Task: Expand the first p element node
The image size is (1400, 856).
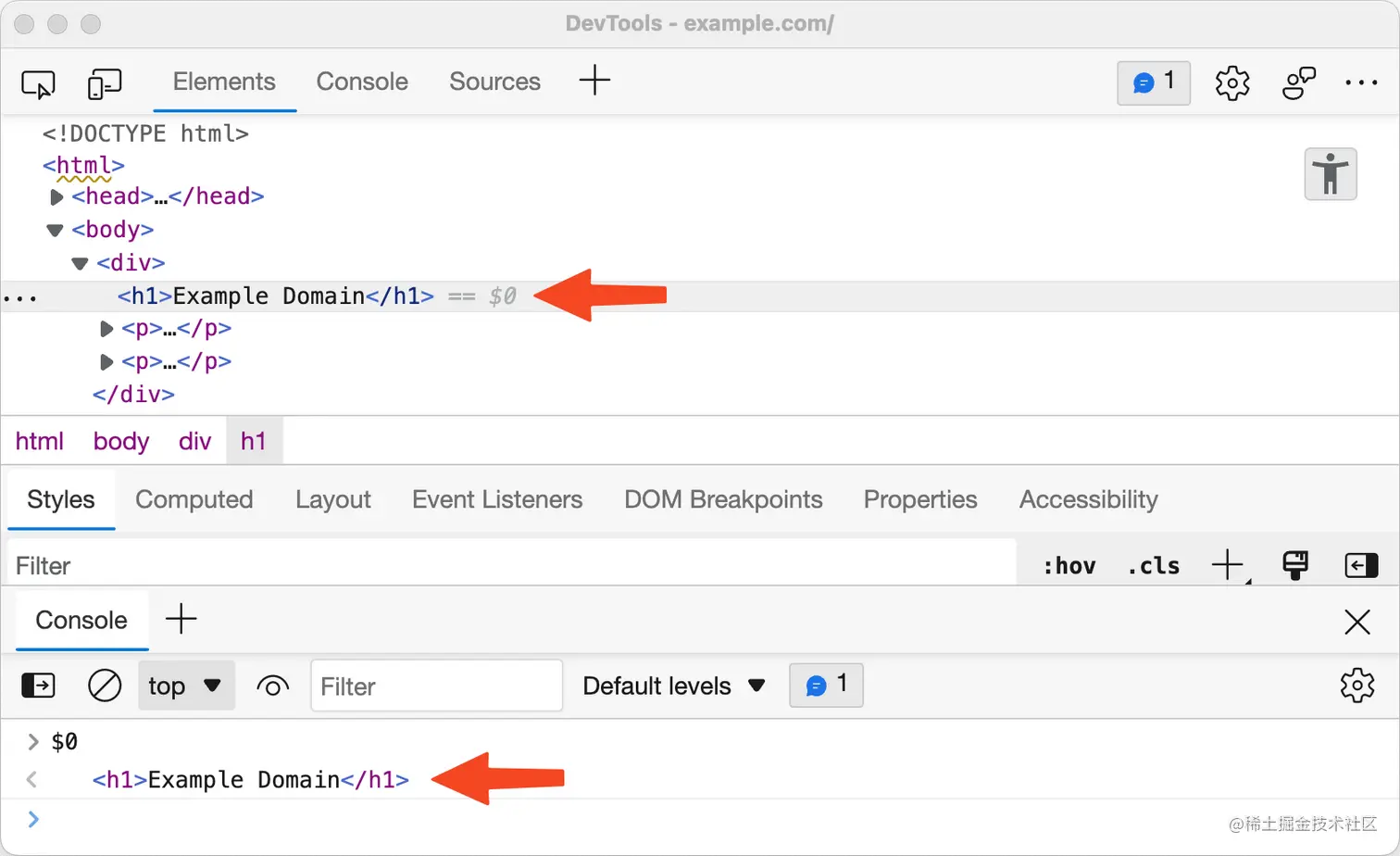Action: (x=106, y=328)
